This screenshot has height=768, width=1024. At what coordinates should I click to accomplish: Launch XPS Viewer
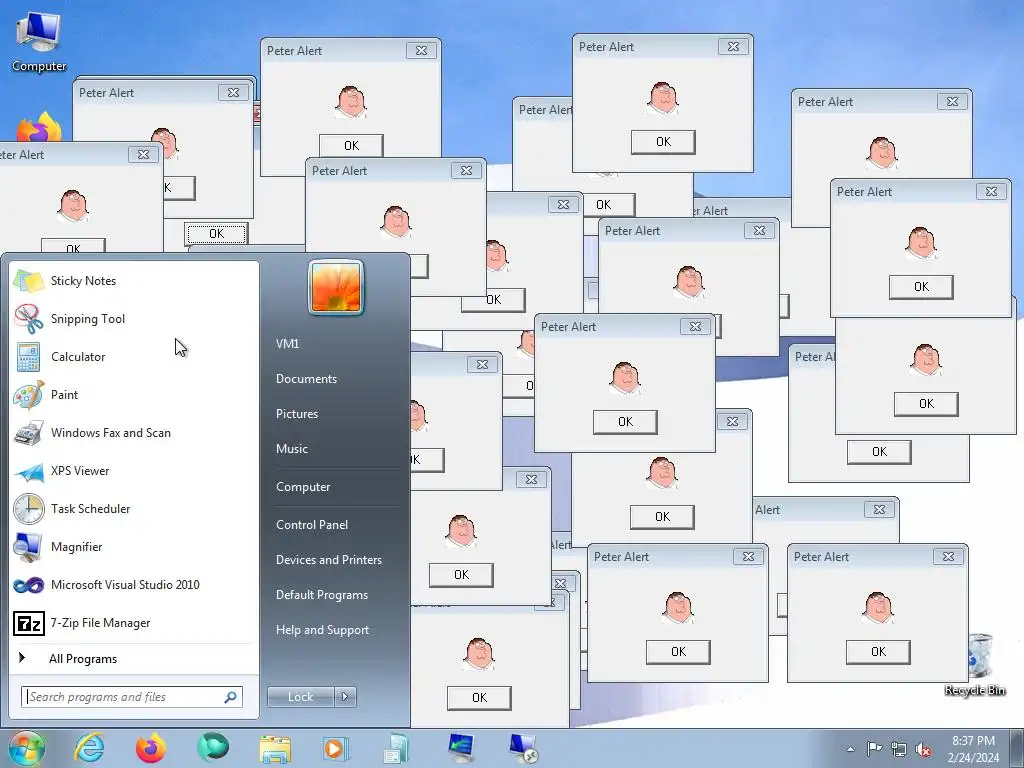pyautogui.click(x=134, y=470)
